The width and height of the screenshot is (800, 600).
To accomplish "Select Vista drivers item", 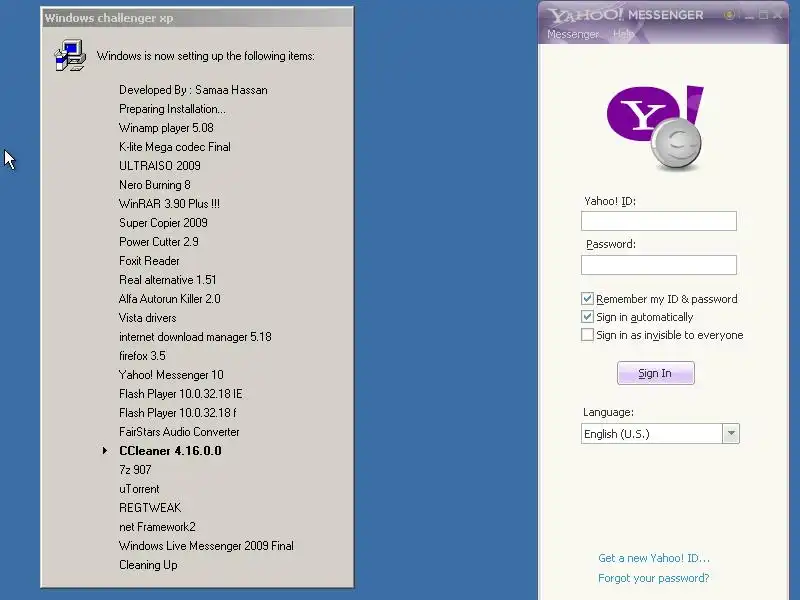I will pyautogui.click(x=147, y=317).
